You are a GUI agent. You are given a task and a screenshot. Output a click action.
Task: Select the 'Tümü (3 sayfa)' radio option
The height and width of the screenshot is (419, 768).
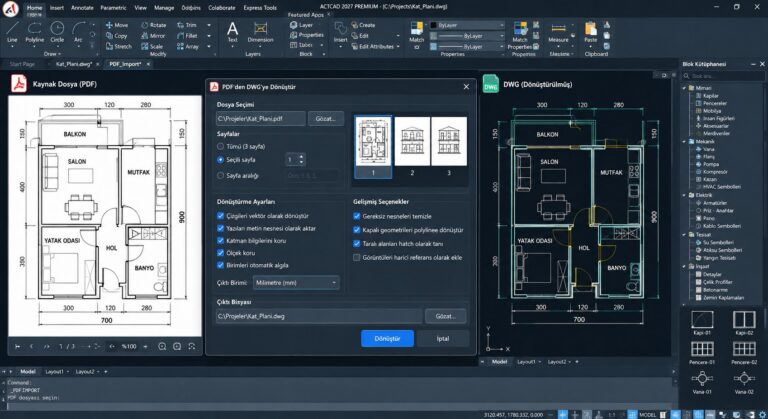point(220,147)
